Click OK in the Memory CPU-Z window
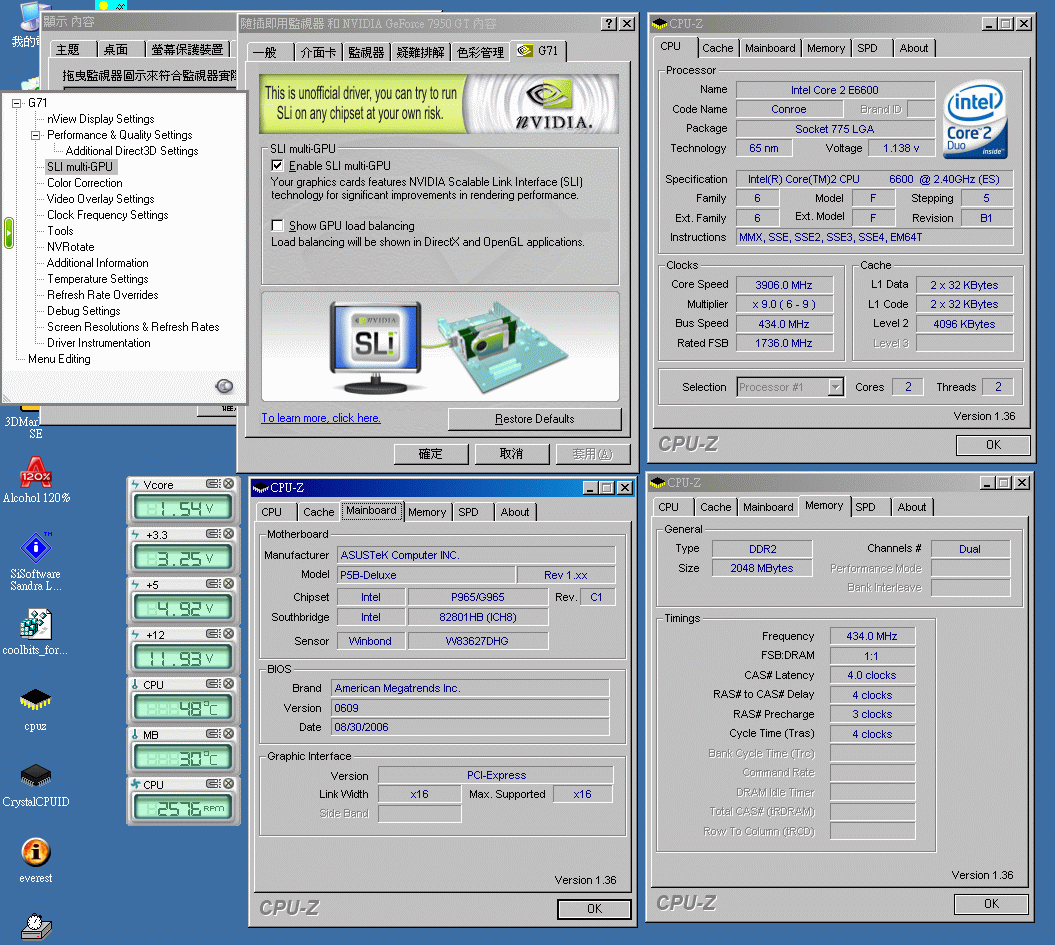This screenshot has height=945, width=1055. (x=991, y=904)
